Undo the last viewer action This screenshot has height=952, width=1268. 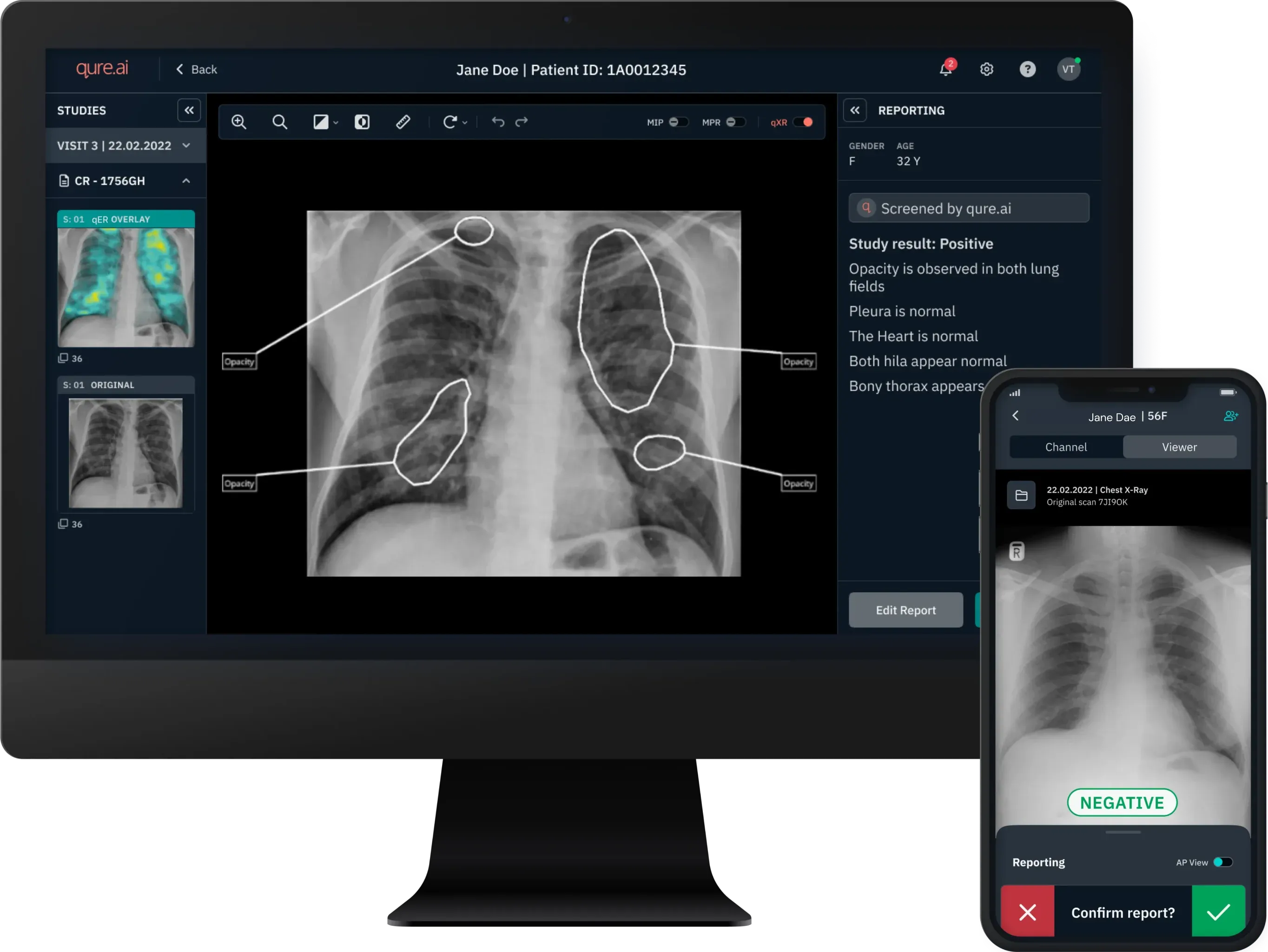[496, 121]
